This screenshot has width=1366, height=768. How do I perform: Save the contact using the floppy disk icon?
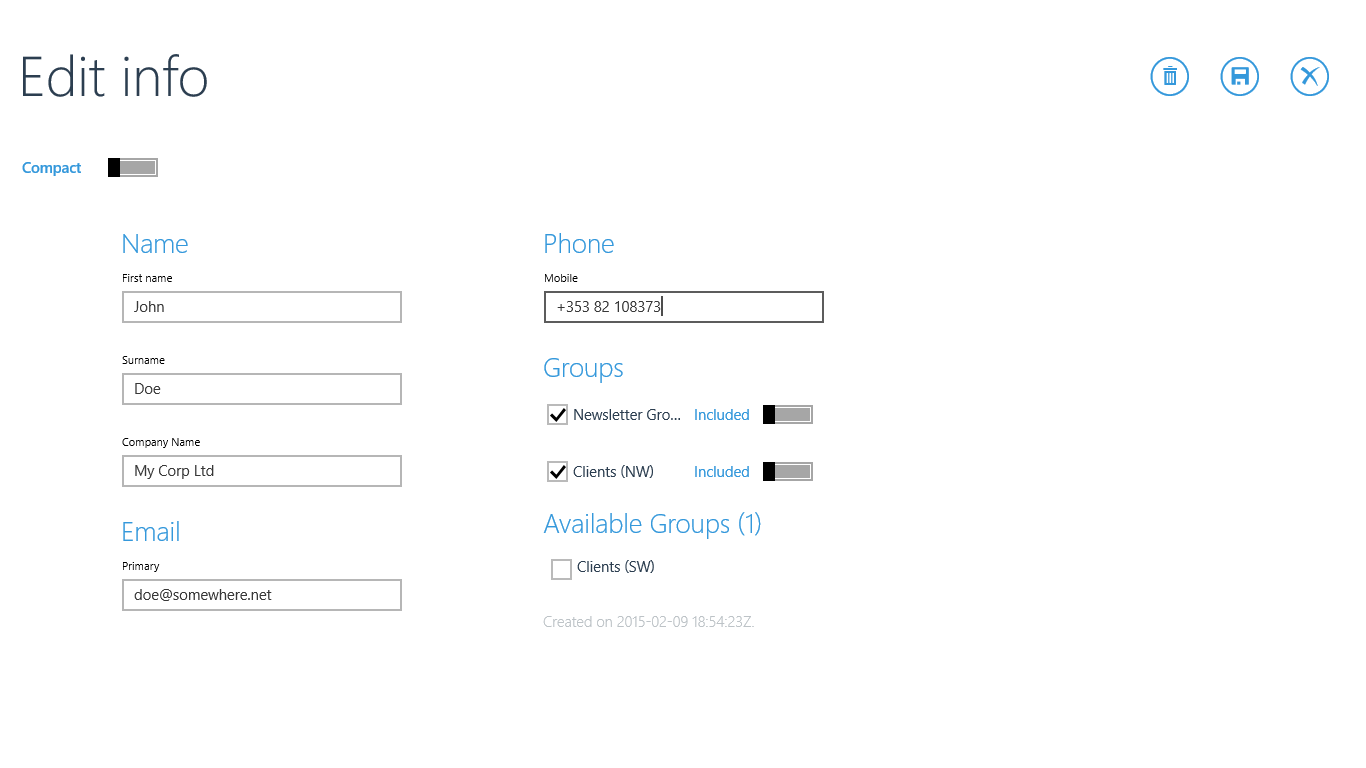1239,77
